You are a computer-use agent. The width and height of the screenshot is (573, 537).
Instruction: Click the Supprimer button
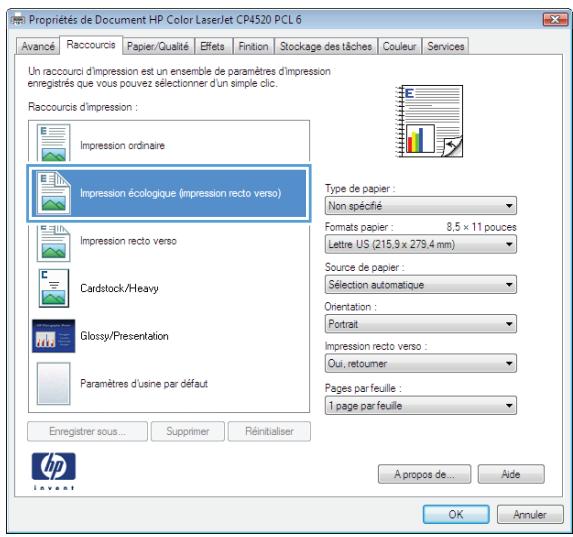(188, 431)
